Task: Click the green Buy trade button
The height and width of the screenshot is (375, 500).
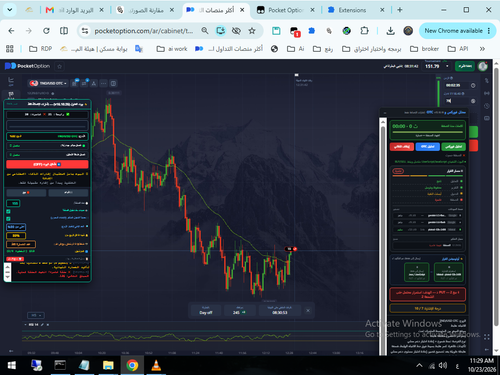Action: coord(473,132)
